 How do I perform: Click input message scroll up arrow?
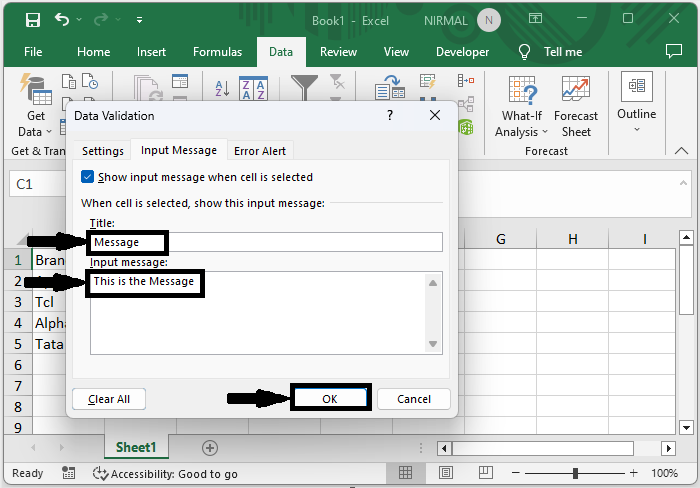433,283
